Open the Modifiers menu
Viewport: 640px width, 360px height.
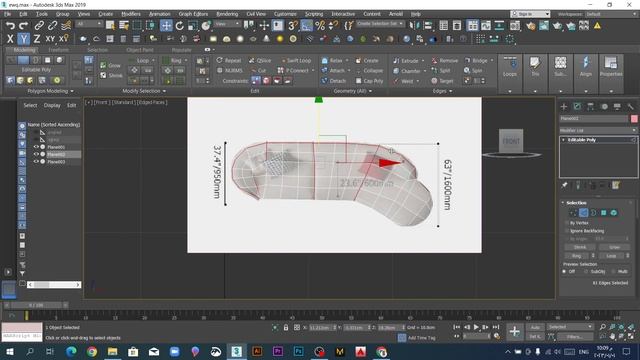(x=131, y=14)
